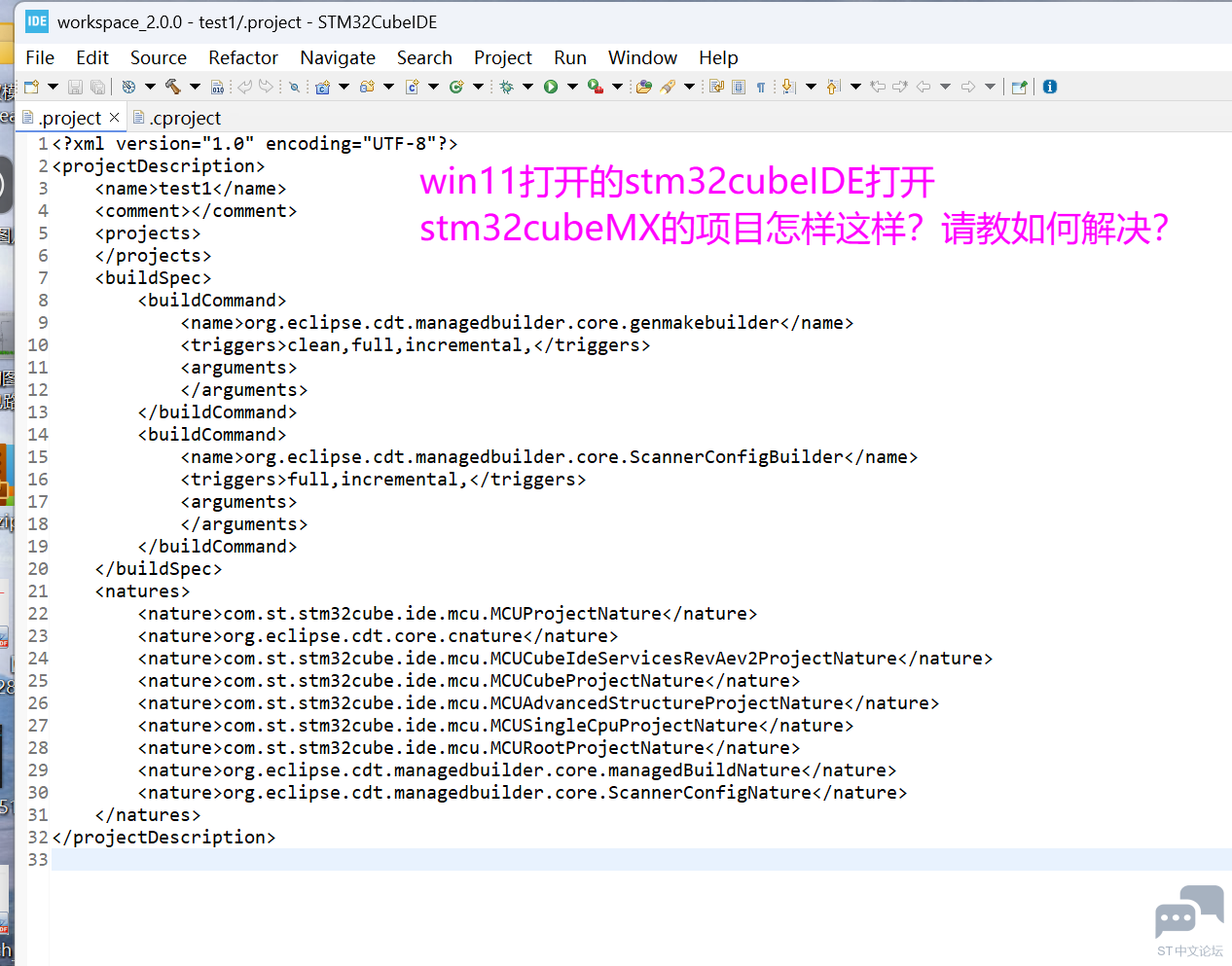Click the New C++ Class icon

coord(456,87)
